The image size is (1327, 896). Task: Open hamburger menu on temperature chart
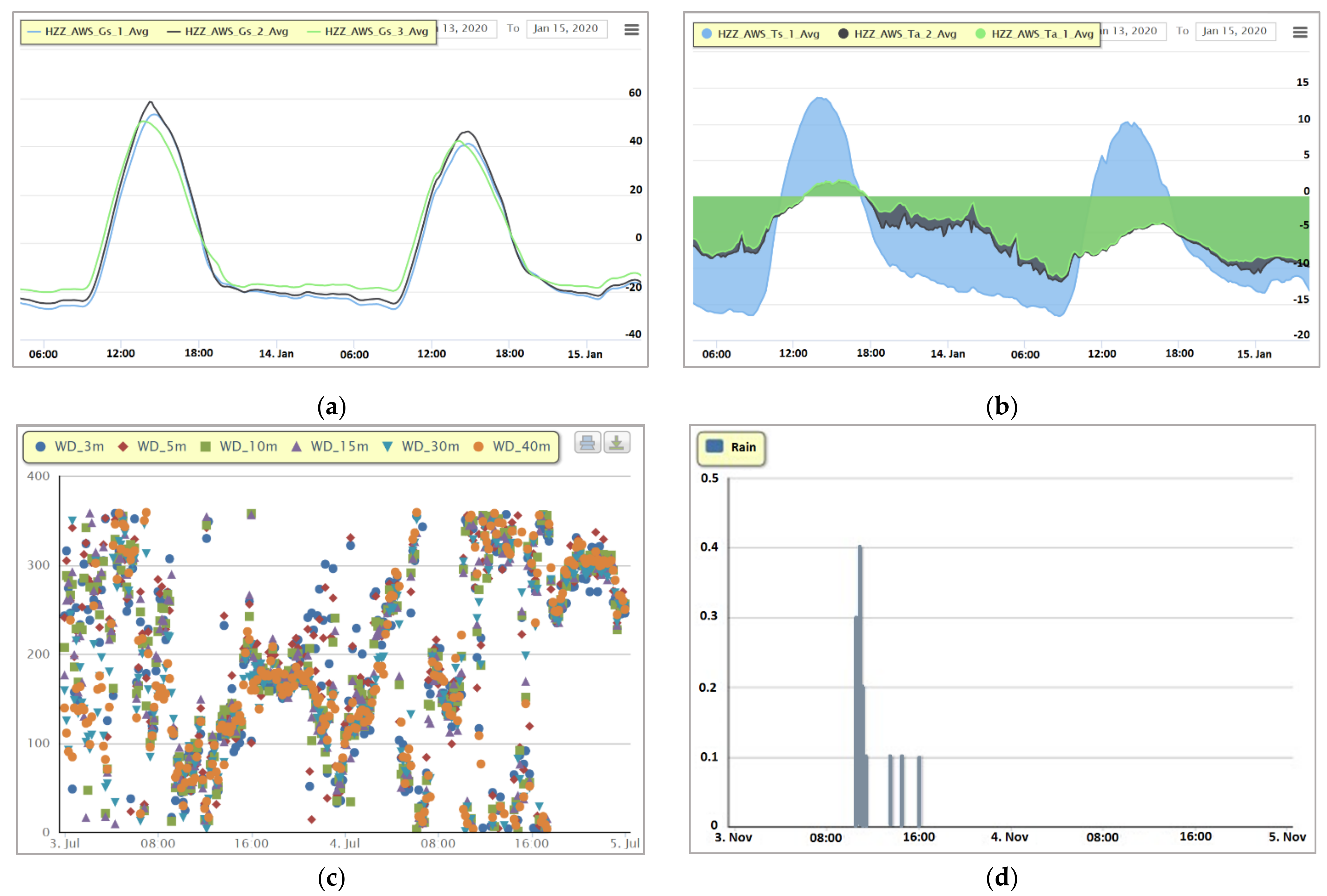coord(1300,32)
